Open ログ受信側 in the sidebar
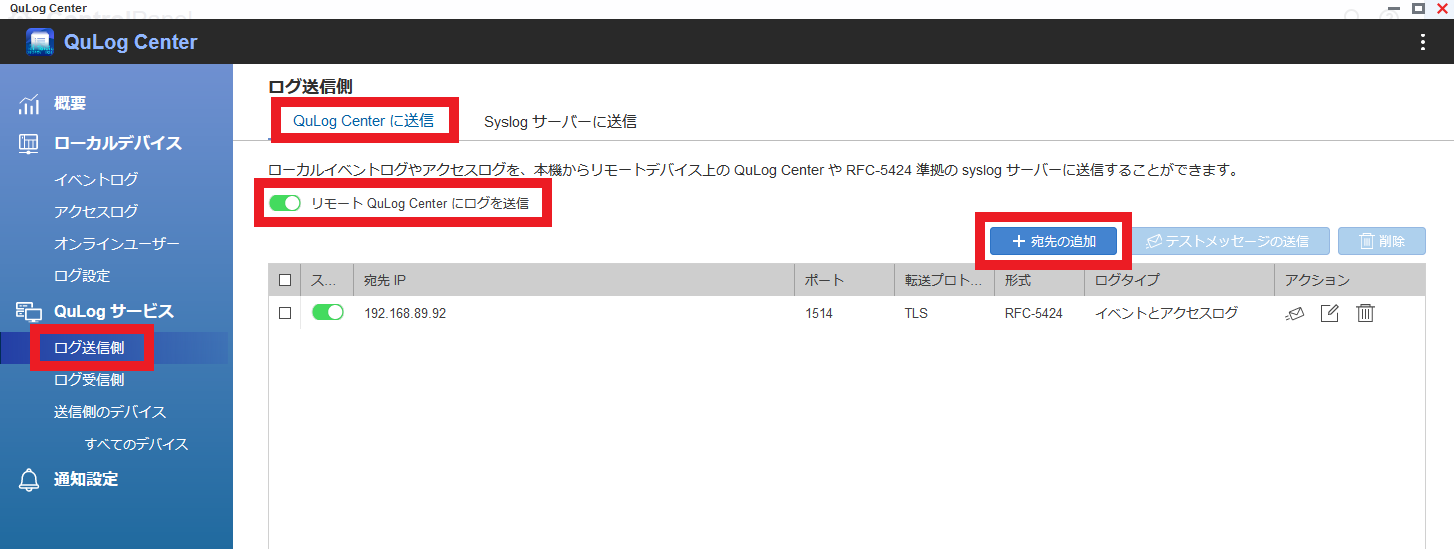 pyautogui.click(x=89, y=380)
